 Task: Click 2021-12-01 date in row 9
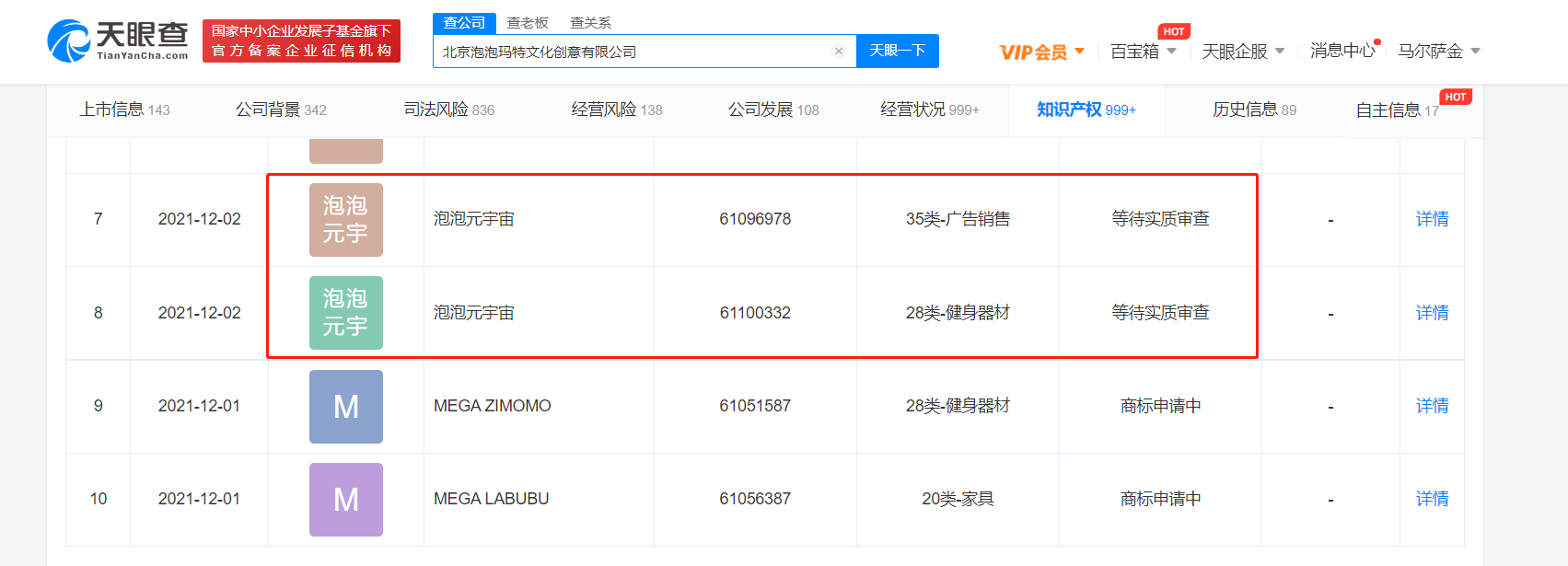click(x=199, y=406)
